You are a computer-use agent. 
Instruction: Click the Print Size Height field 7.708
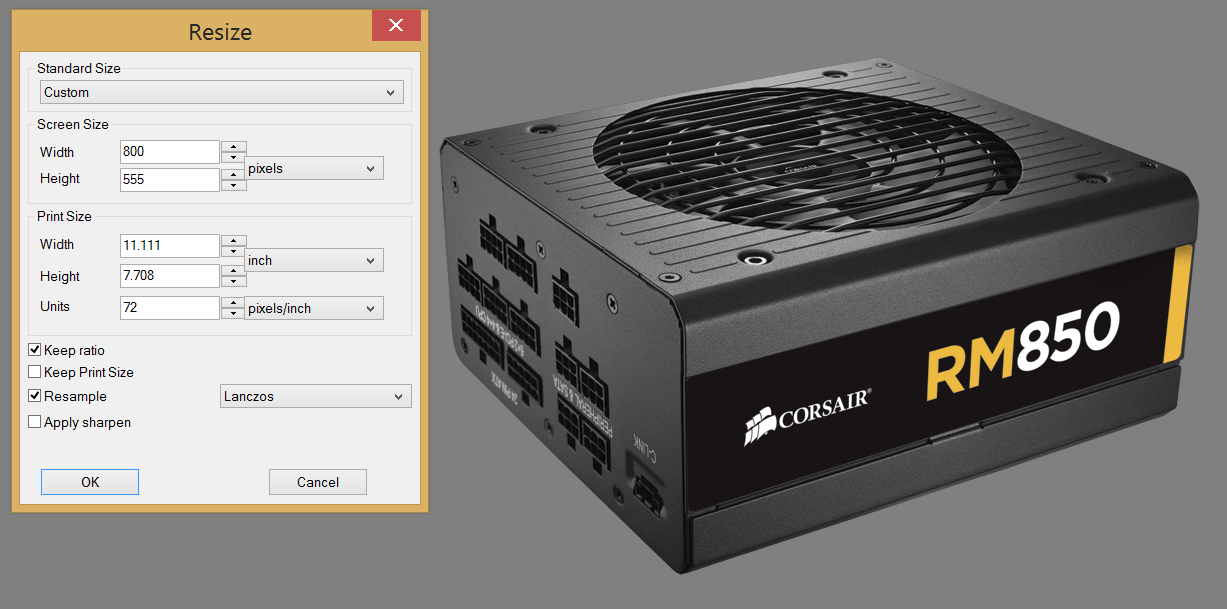[x=169, y=276]
